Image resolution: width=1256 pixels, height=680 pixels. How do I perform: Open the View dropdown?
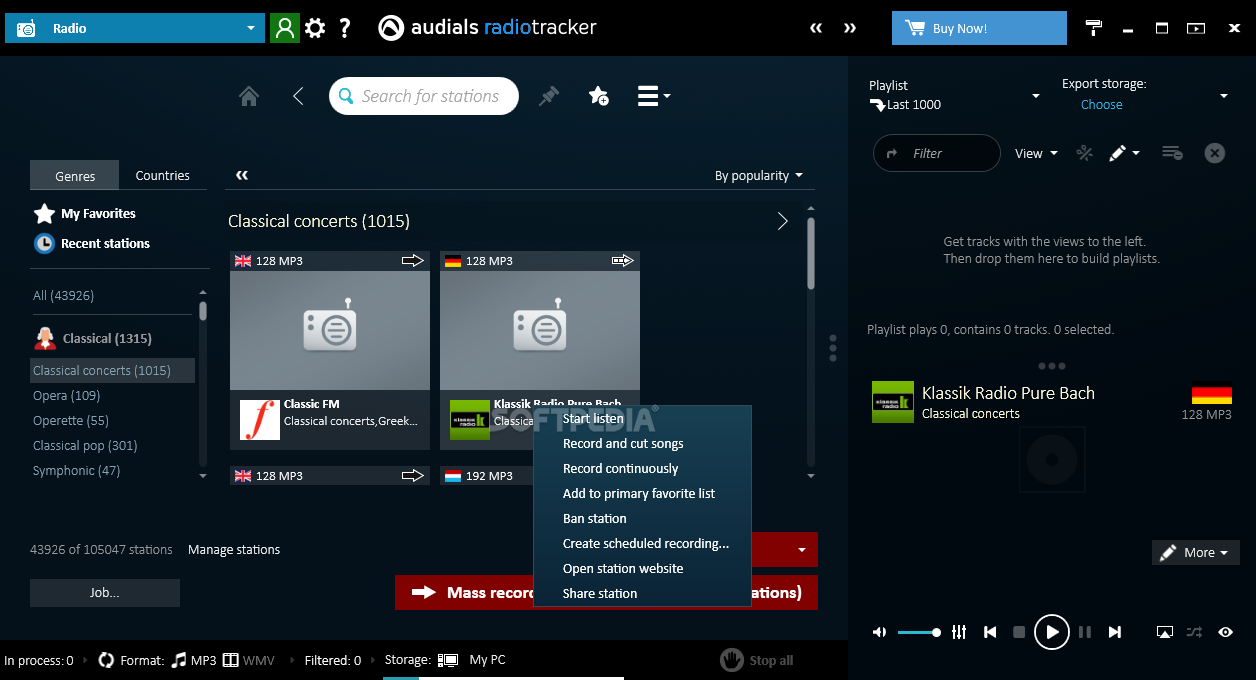pos(1036,153)
